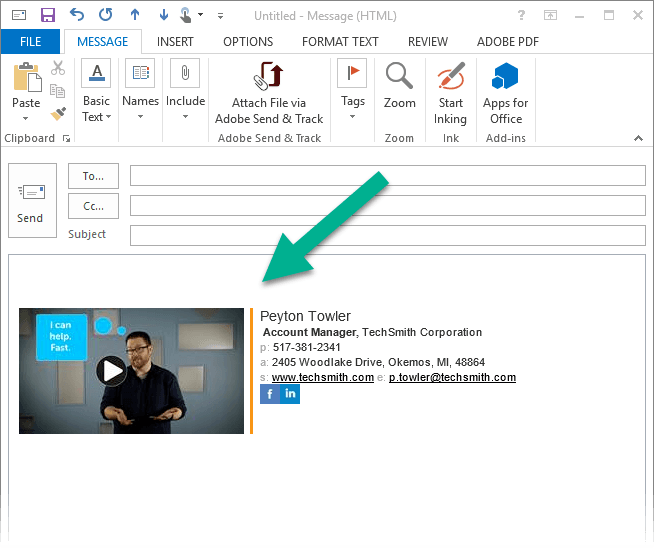Open the ADOBE PDF tab
Image resolution: width=654 pixels, height=549 pixels.
pyautogui.click(x=508, y=42)
